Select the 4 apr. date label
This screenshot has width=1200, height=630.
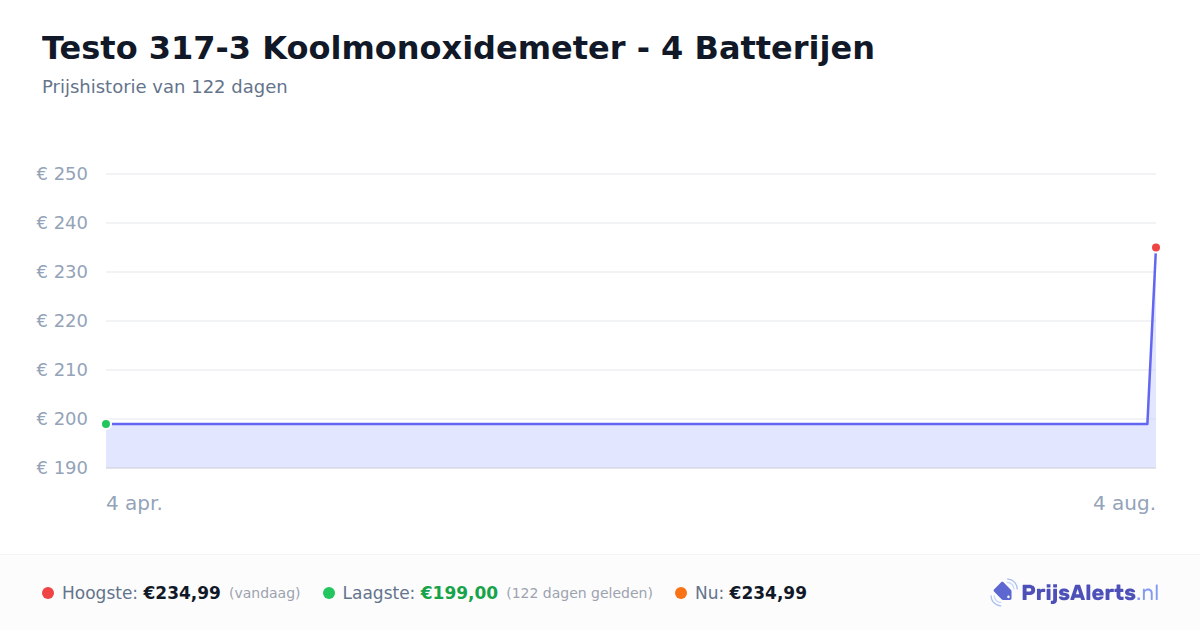pyautogui.click(x=134, y=503)
